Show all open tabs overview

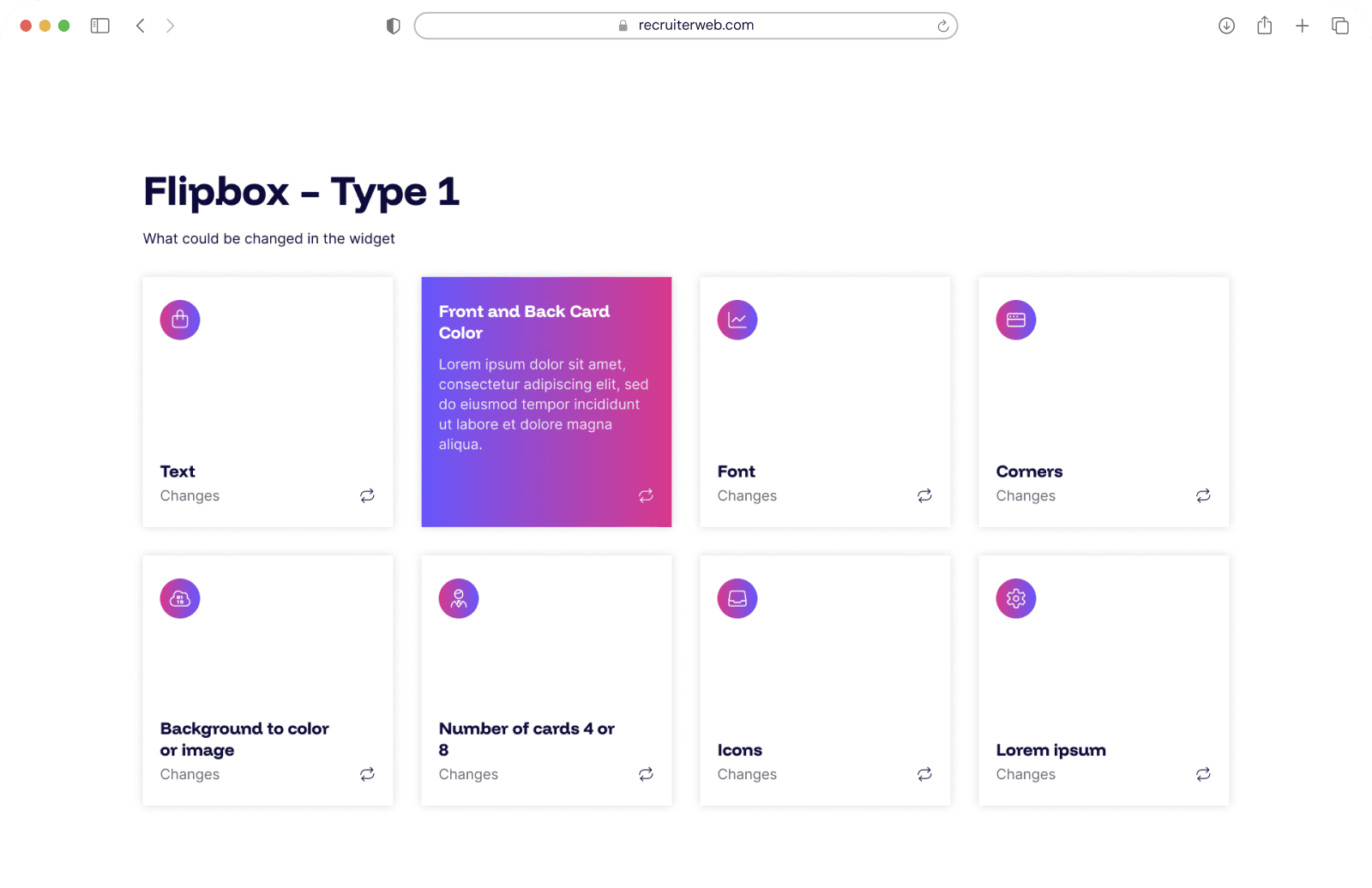coord(1339,25)
